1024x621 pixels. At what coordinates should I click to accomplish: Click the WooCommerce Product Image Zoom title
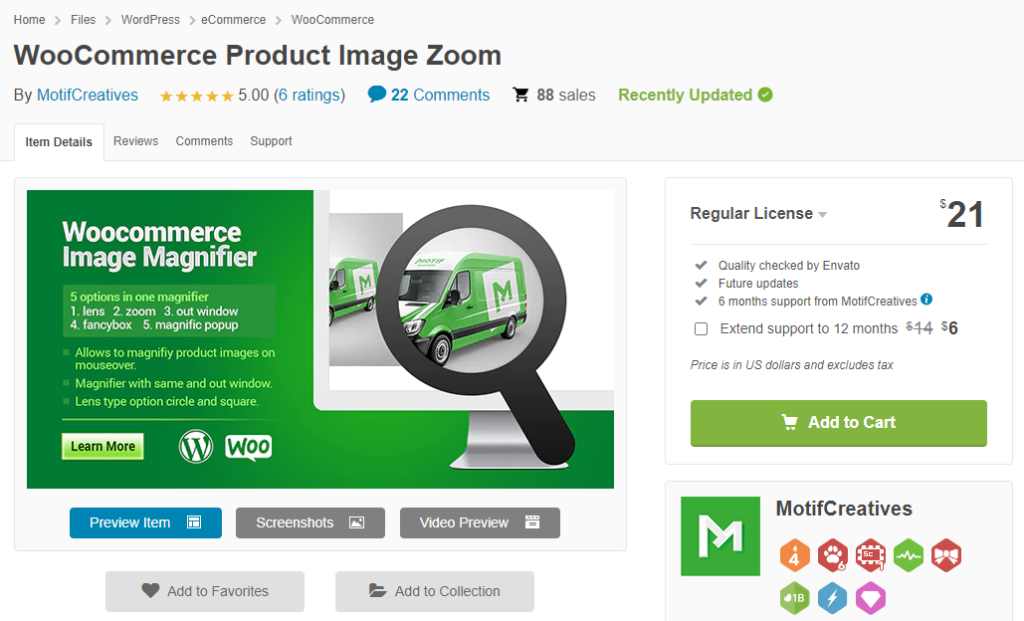click(257, 56)
